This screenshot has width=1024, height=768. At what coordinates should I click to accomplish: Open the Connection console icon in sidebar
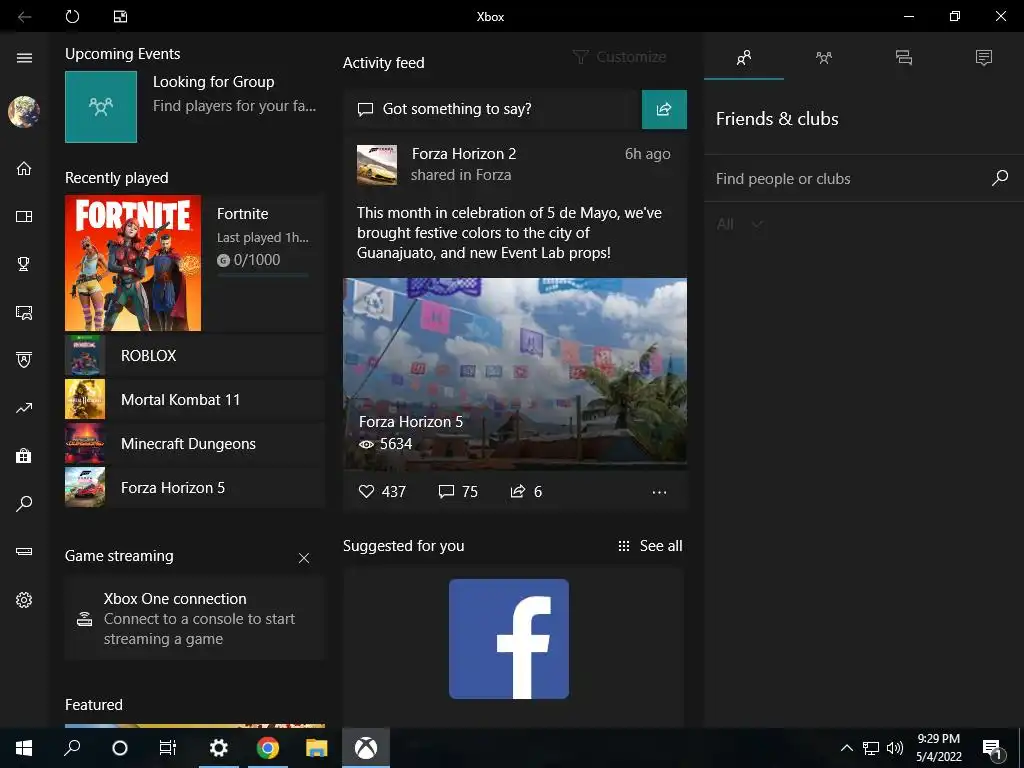click(24, 552)
